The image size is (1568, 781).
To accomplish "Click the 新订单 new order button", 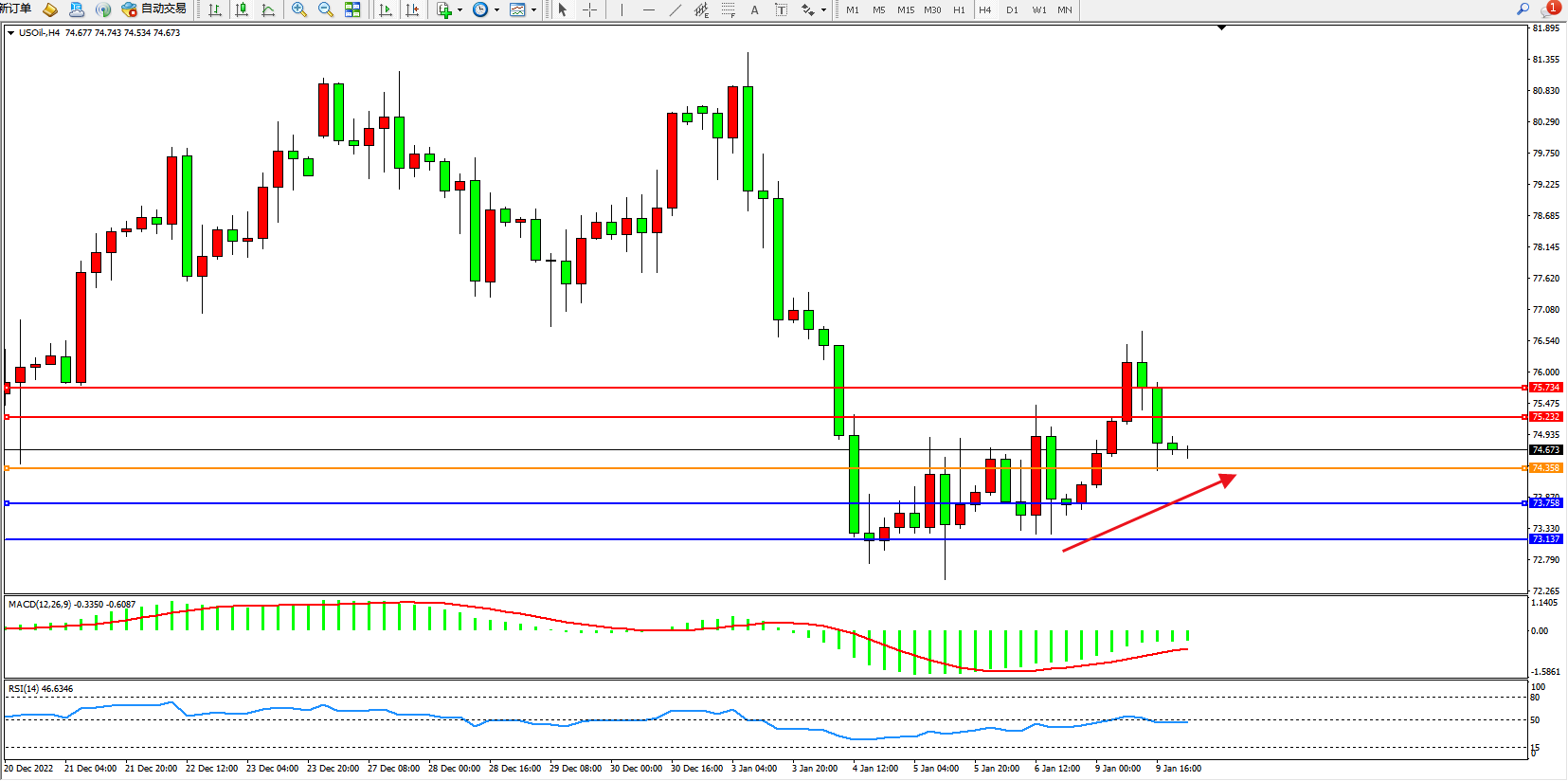I will coord(16,9).
